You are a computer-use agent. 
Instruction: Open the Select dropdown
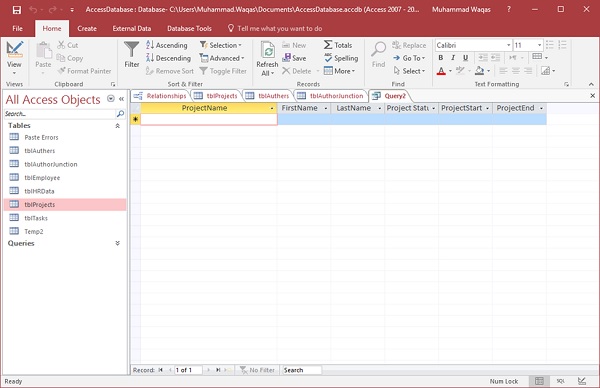click(409, 71)
